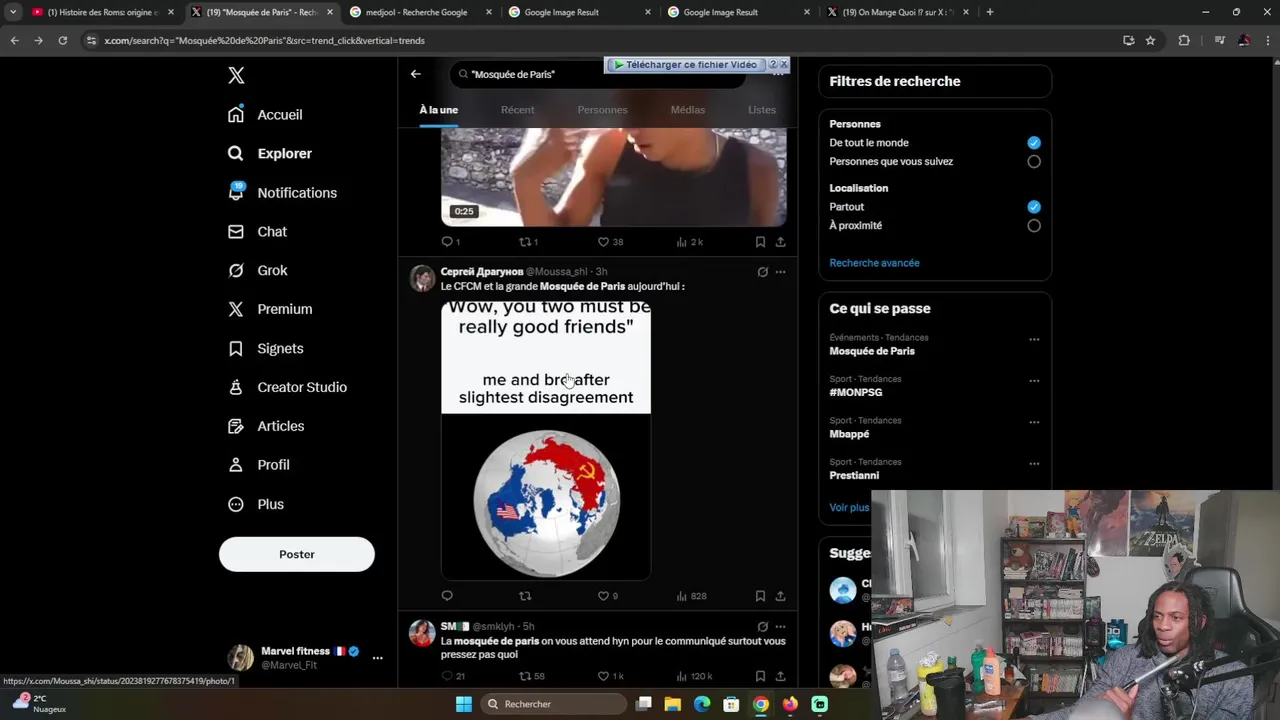The image size is (1280, 720).
Task: Open Accueil home page
Action: 265,115
